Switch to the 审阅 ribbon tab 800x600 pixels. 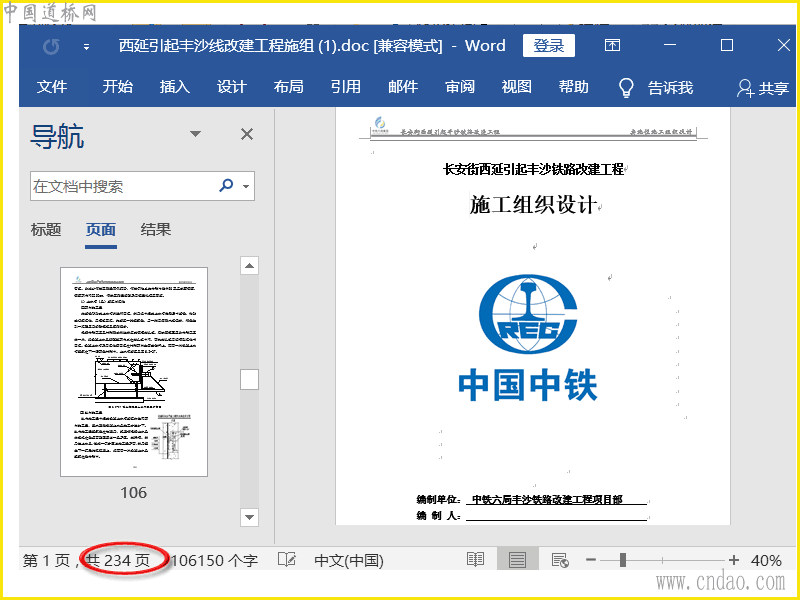coord(460,87)
